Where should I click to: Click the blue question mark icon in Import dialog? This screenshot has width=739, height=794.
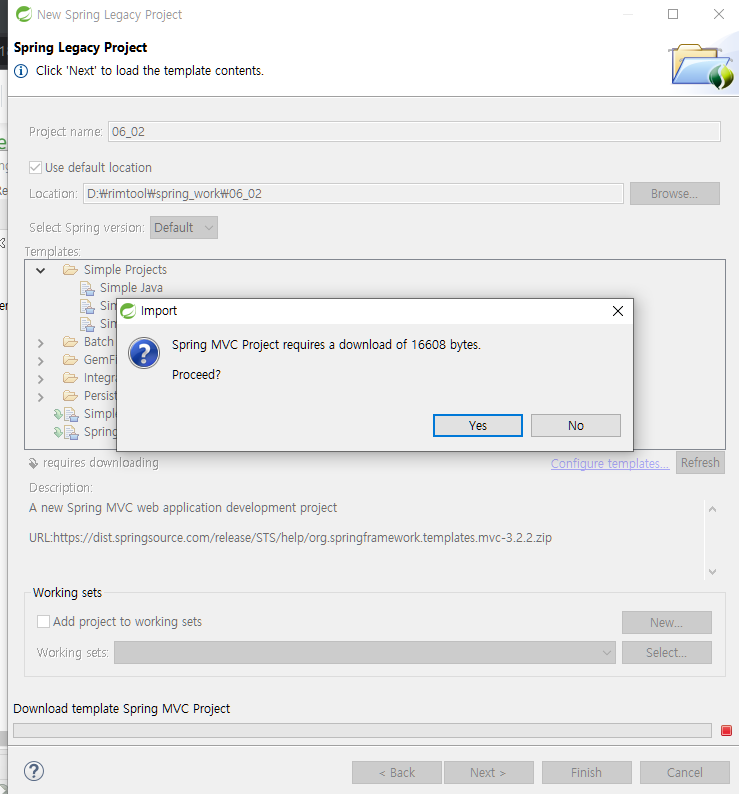tap(144, 353)
